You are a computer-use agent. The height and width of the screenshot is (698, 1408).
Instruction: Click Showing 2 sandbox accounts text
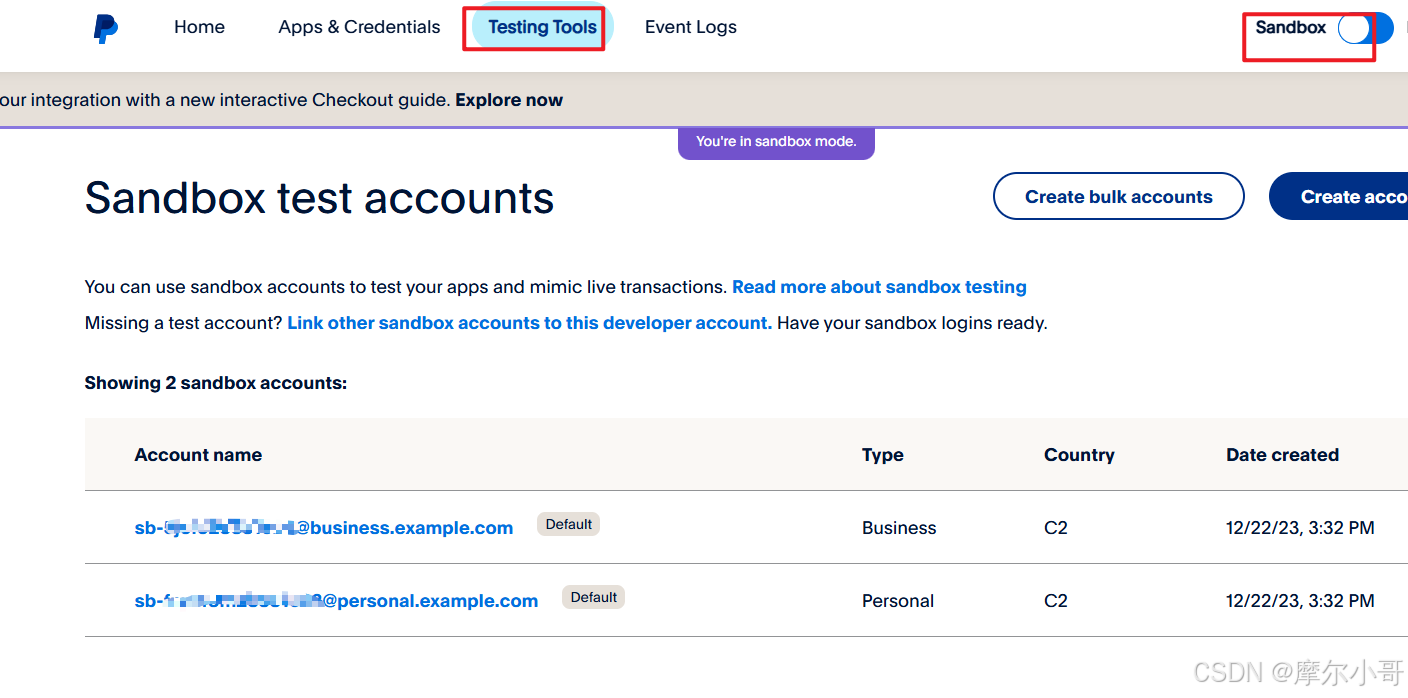point(215,383)
